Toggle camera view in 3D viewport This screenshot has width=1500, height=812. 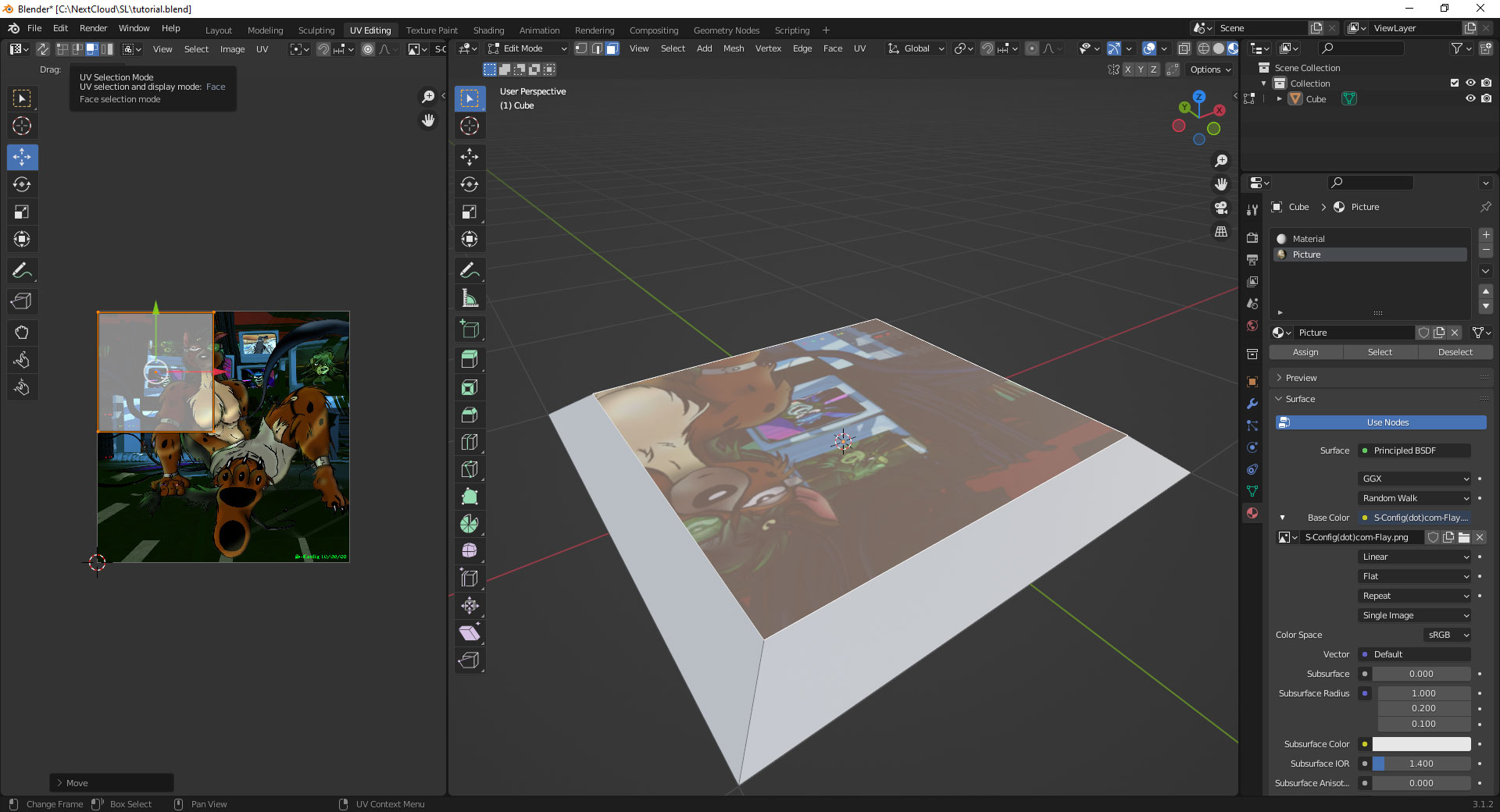tap(1221, 208)
